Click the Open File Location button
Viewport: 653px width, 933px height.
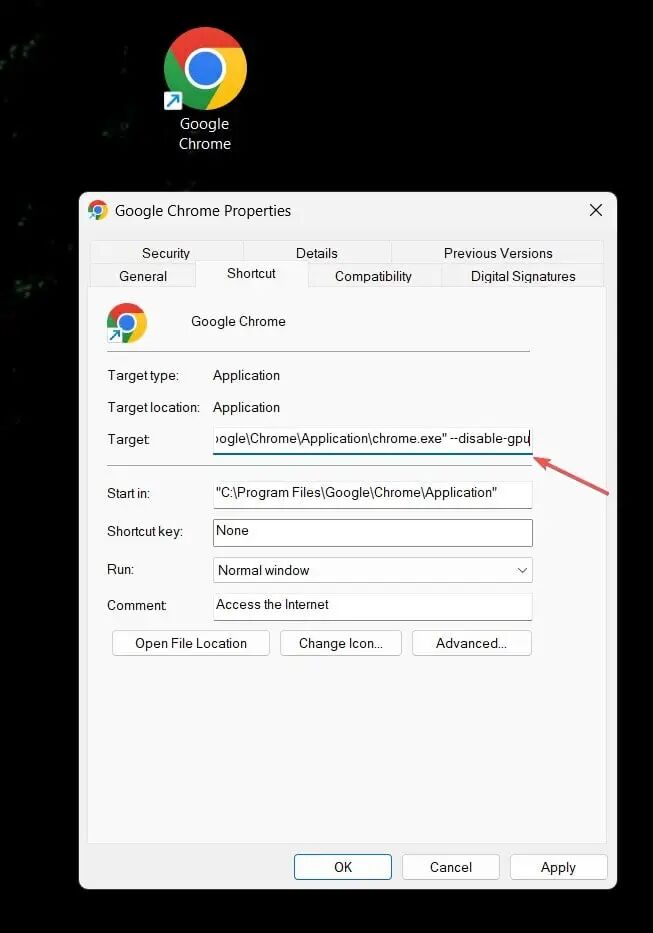[x=190, y=643]
